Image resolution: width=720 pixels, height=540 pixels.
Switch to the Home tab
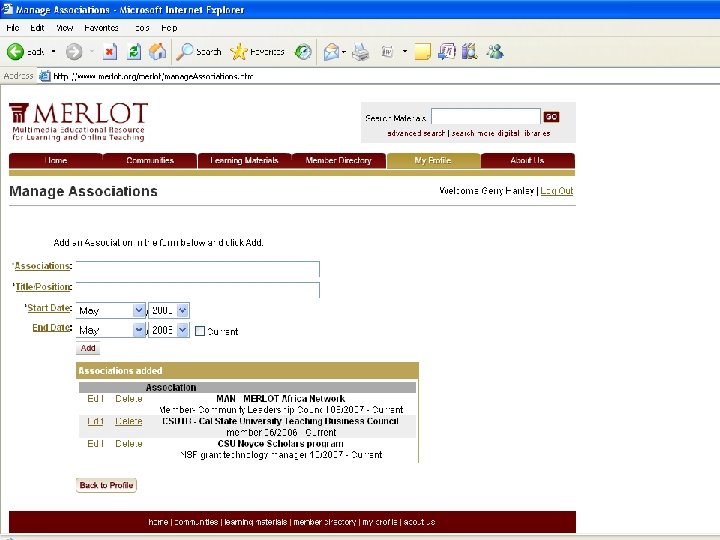click(x=56, y=160)
